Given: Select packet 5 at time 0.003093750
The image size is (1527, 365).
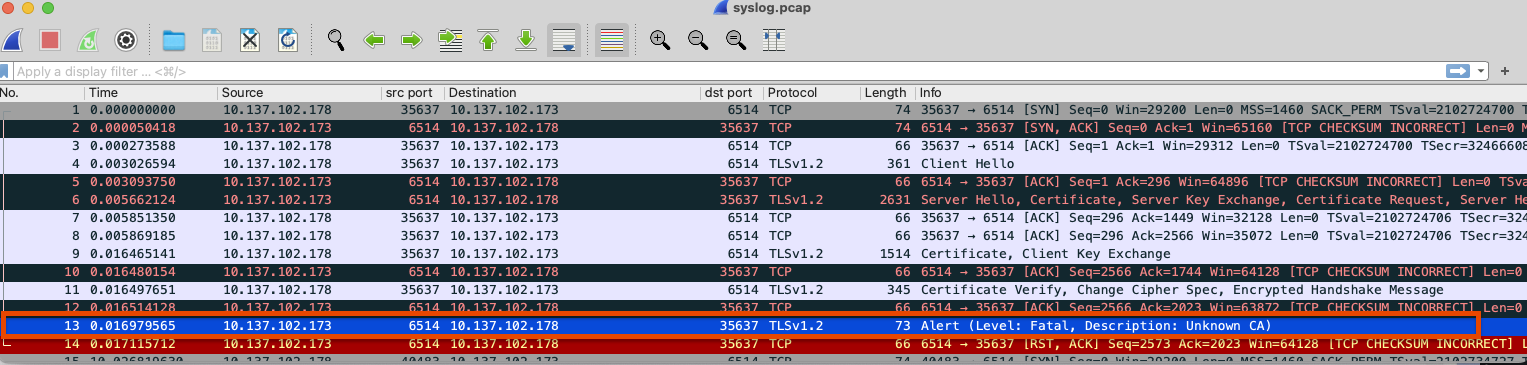Looking at the screenshot, I should click(x=763, y=182).
